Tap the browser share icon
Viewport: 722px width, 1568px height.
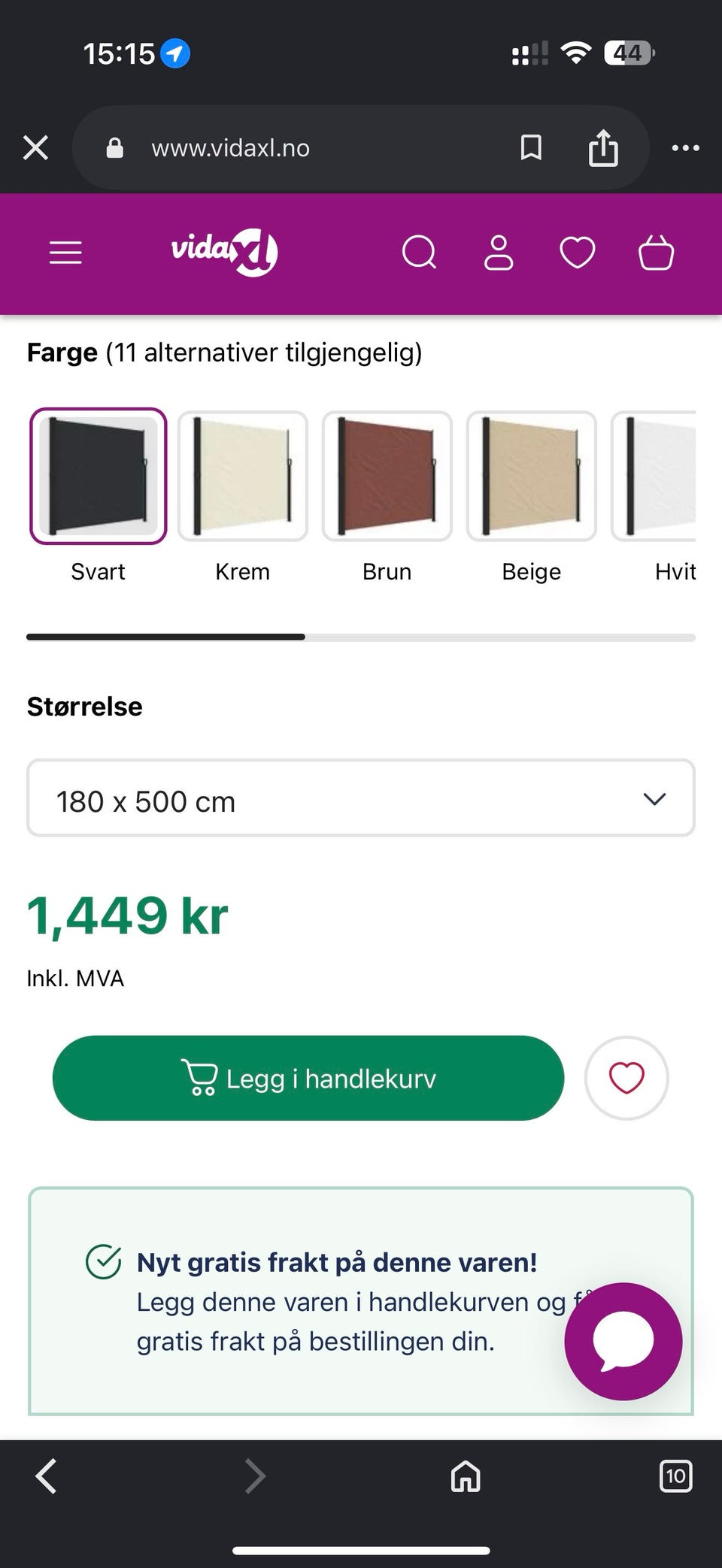click(x=603, y=147)
